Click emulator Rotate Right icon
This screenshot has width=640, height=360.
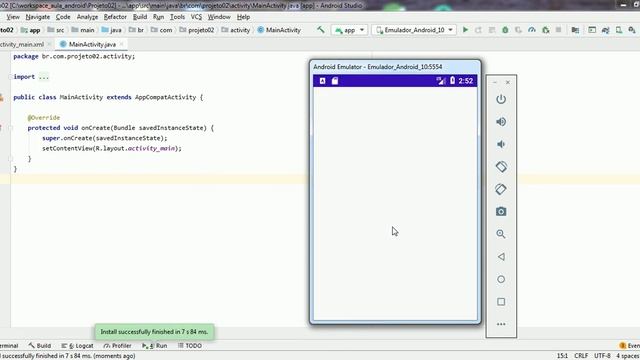pos(501,189)
